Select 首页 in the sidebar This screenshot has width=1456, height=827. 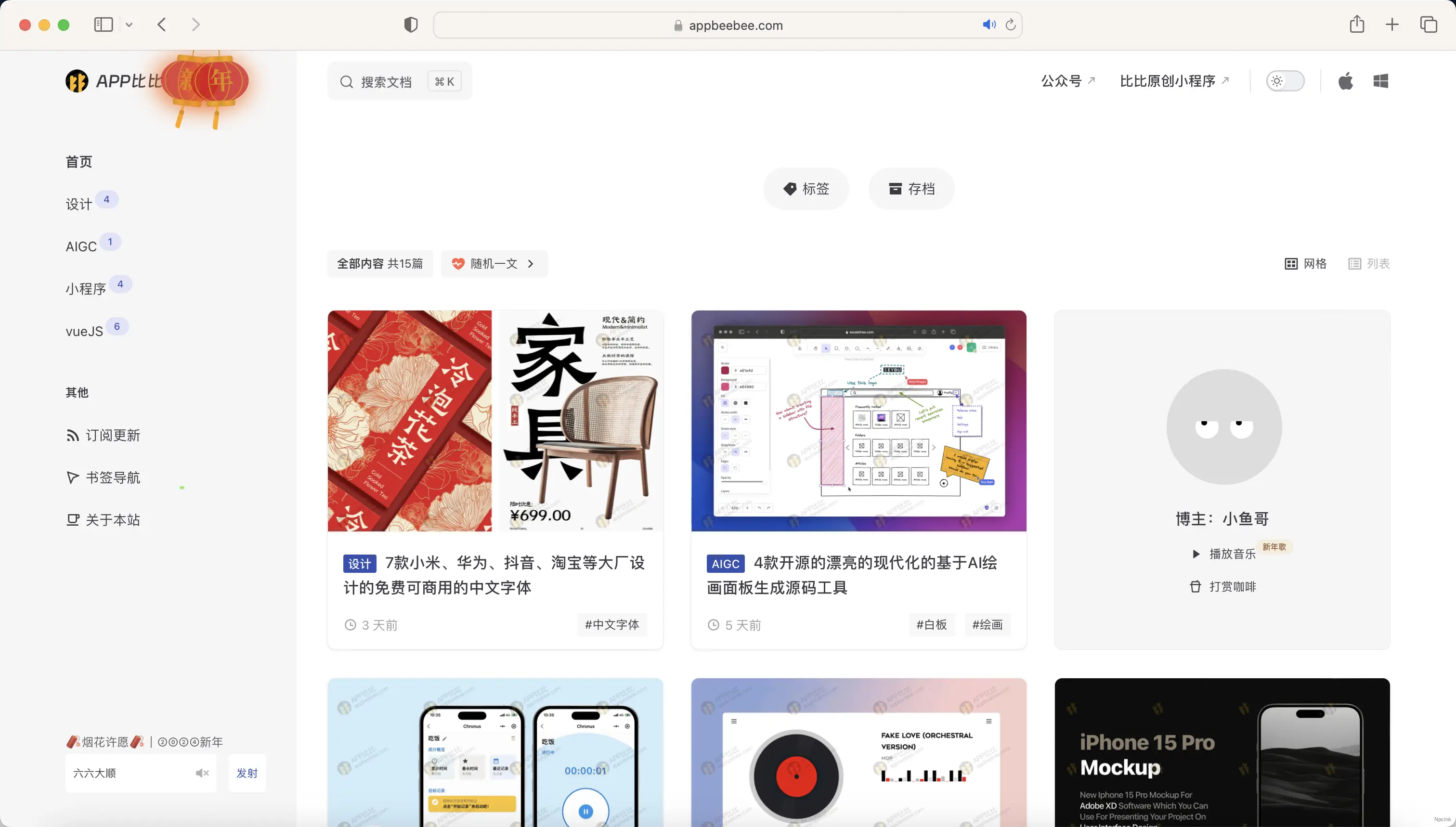pos(78,161)
